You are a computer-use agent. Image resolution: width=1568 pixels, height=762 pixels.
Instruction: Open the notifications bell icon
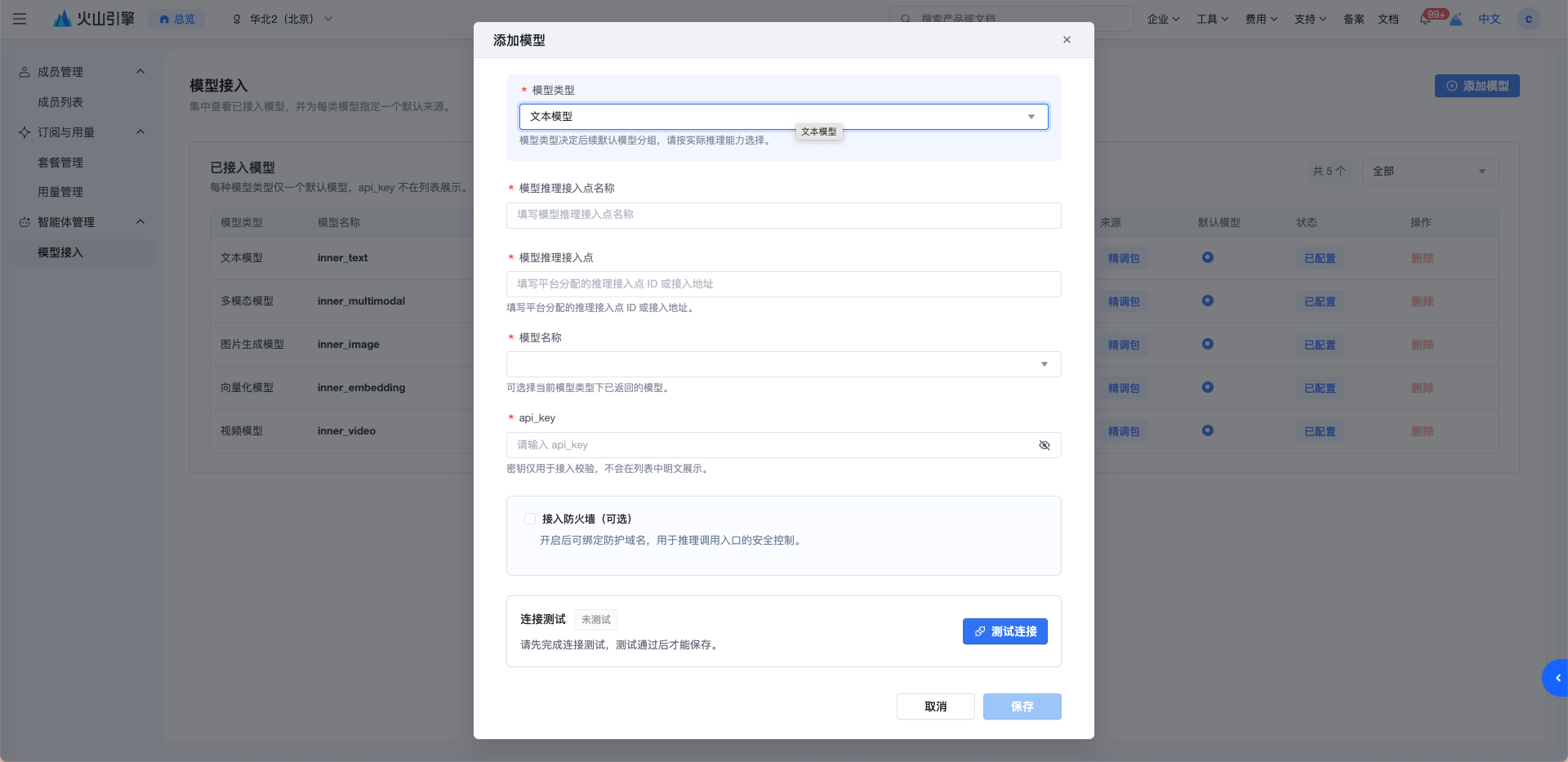click(x=1425, y=19)
